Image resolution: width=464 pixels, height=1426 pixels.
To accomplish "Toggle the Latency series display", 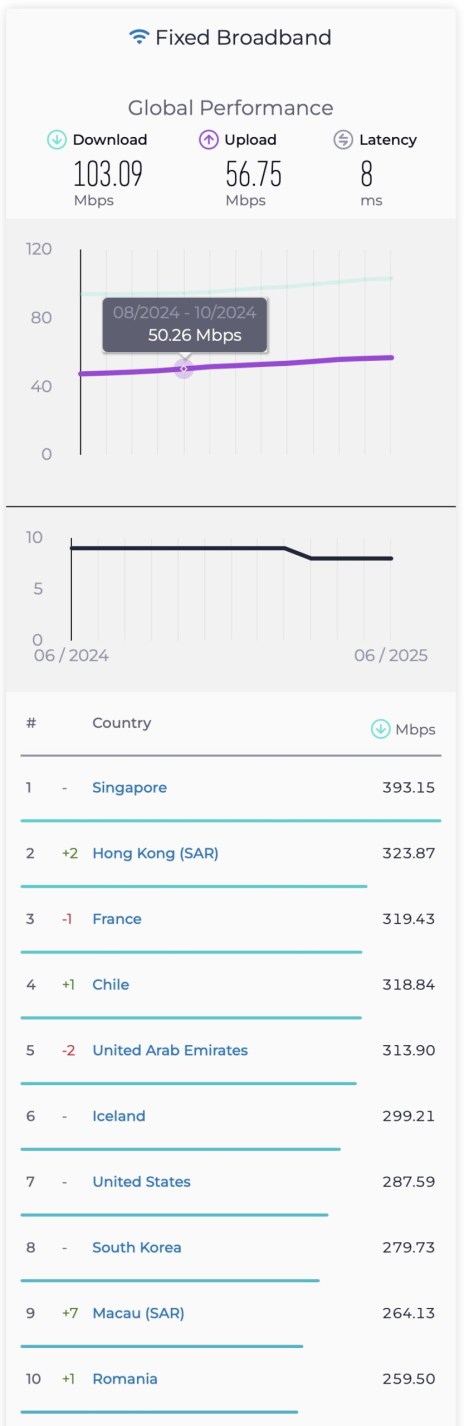I will [x=375, y=140].
